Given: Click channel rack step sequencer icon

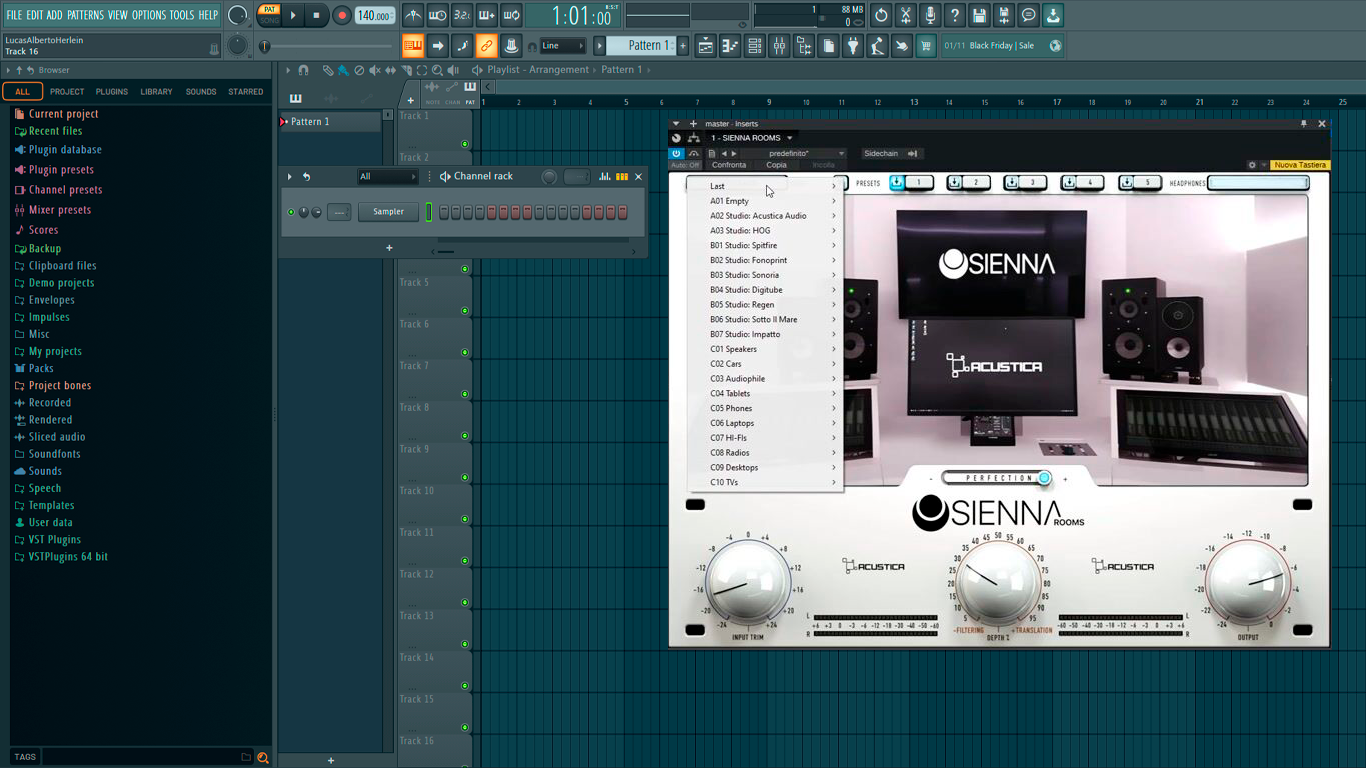Looking at the screenshot, I should click(x=622, y=177).
